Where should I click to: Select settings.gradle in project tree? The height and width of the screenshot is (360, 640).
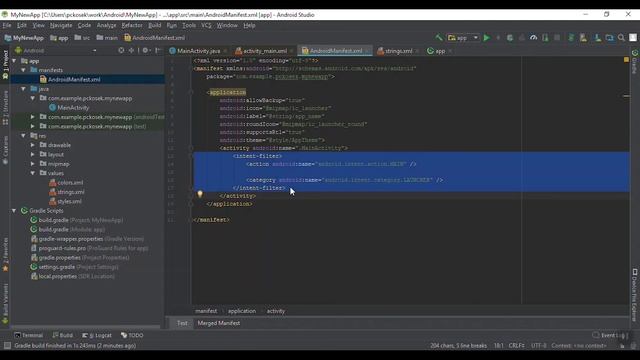(57, 267)
